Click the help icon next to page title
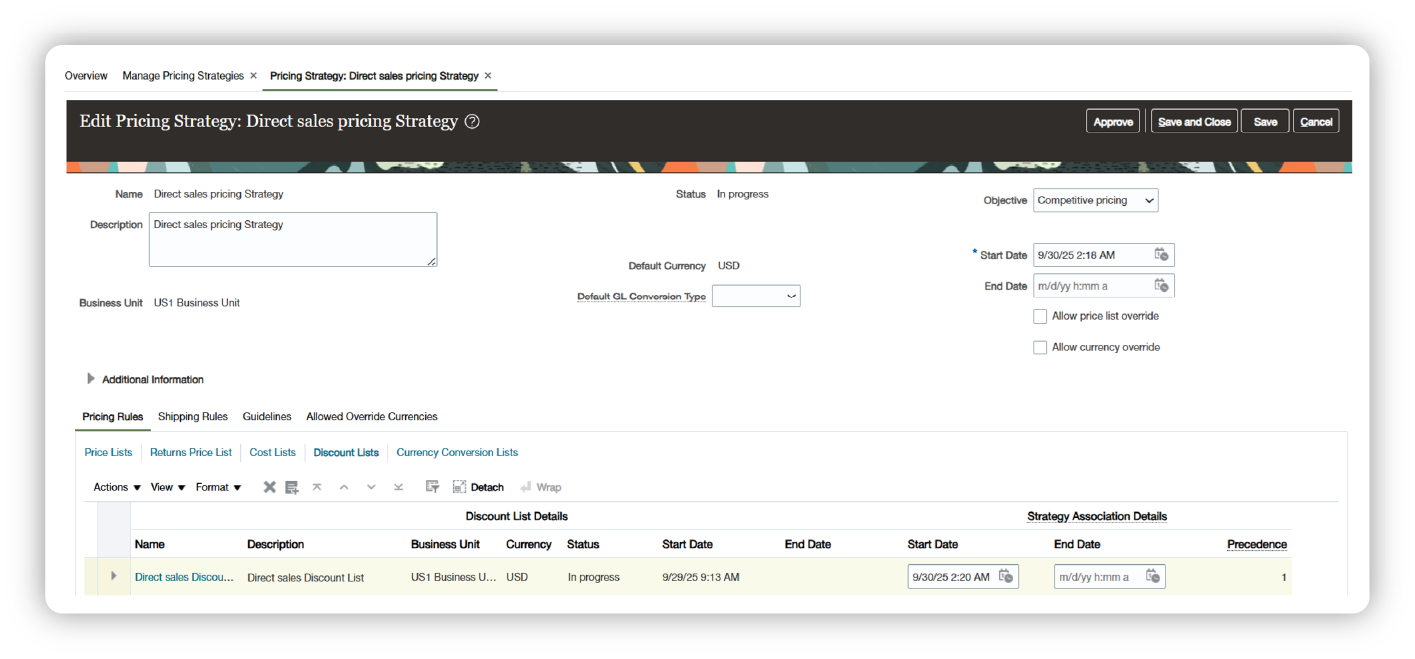 click(x=470, y=121)
